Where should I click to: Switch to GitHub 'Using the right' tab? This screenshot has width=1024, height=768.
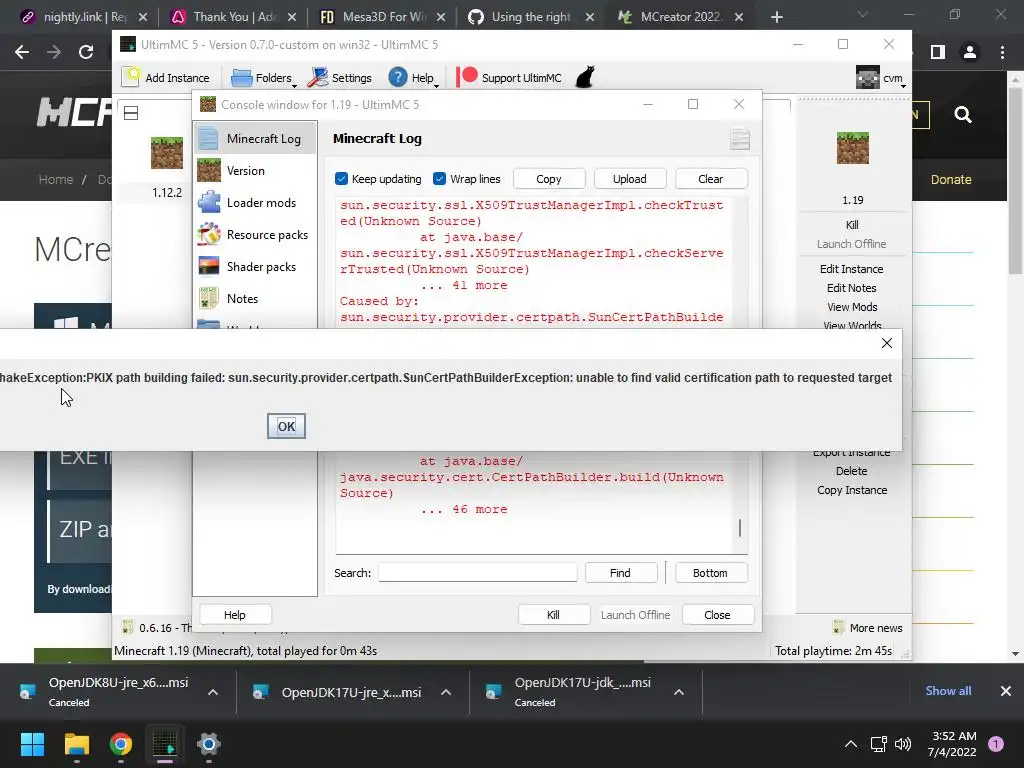(x=532, y=17)
